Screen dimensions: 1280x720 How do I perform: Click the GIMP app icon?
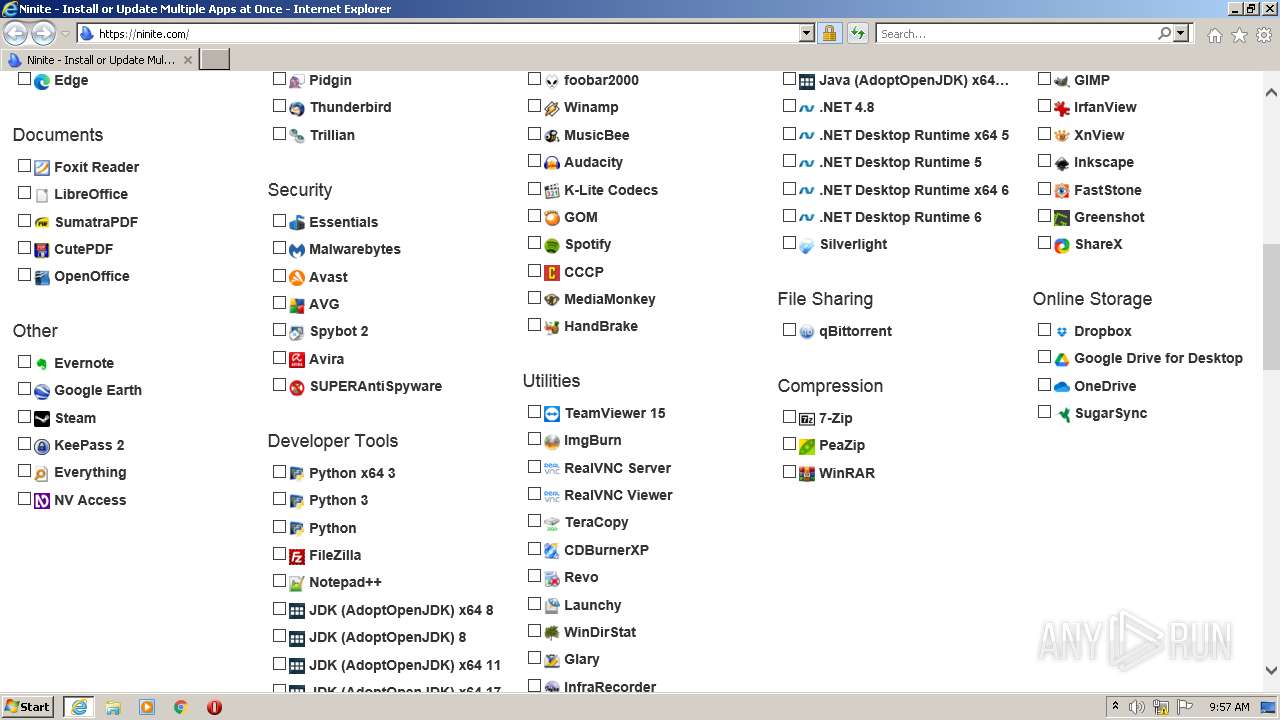pos(1062,81)
